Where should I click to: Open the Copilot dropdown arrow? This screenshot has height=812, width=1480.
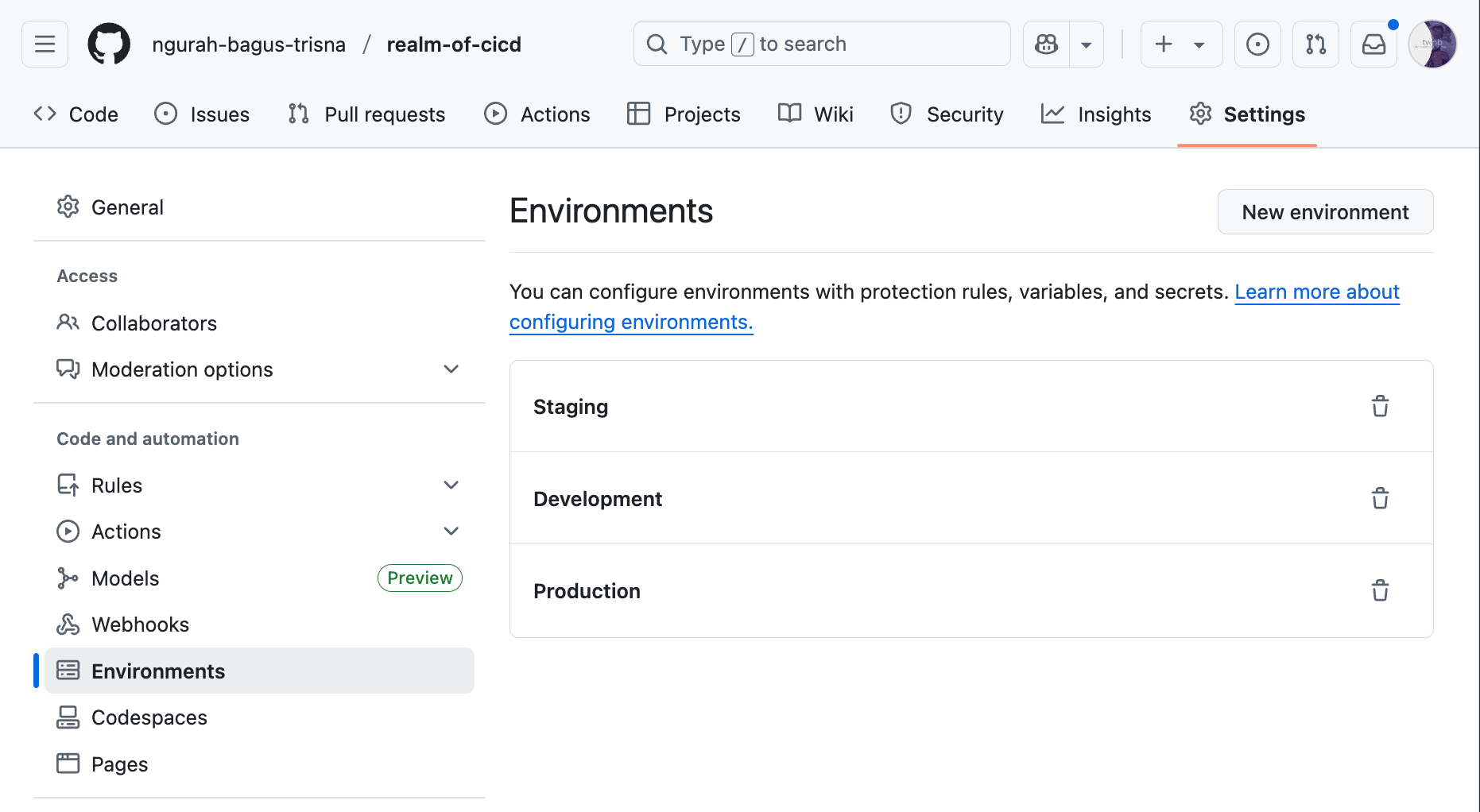click(1086, 44)
